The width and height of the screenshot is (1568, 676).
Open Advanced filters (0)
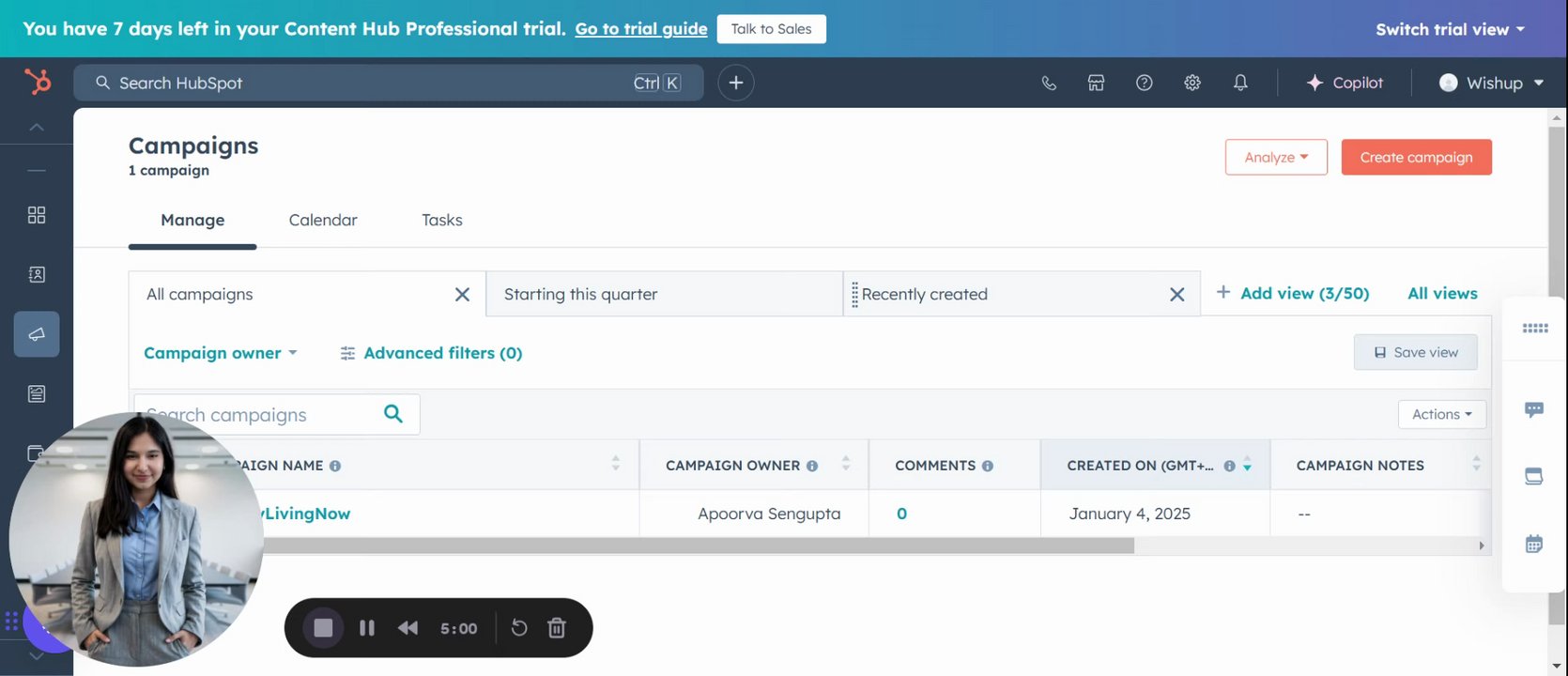(431, 353)
